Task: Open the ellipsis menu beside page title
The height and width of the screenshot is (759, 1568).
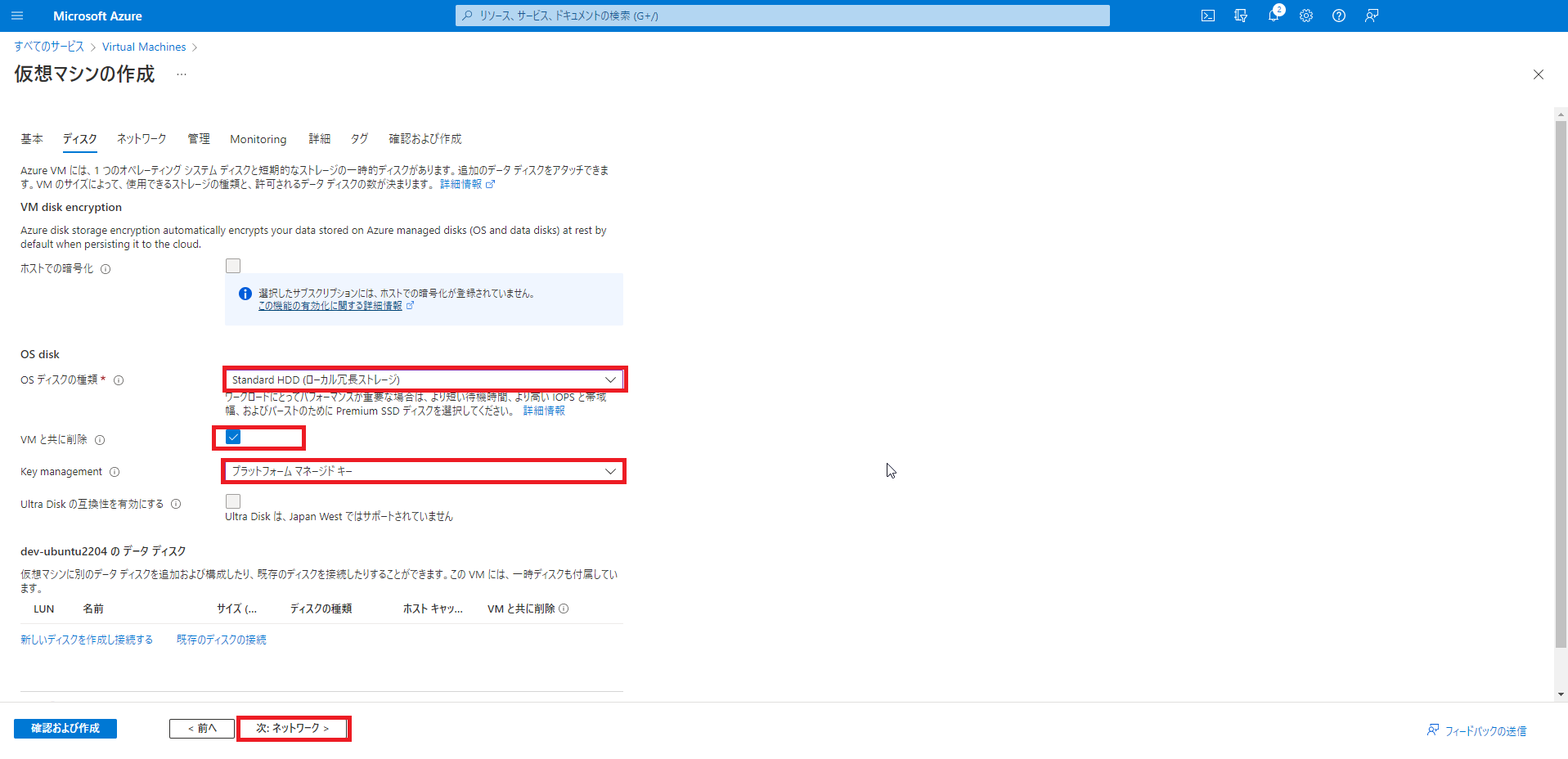Action: click(182, 74)
